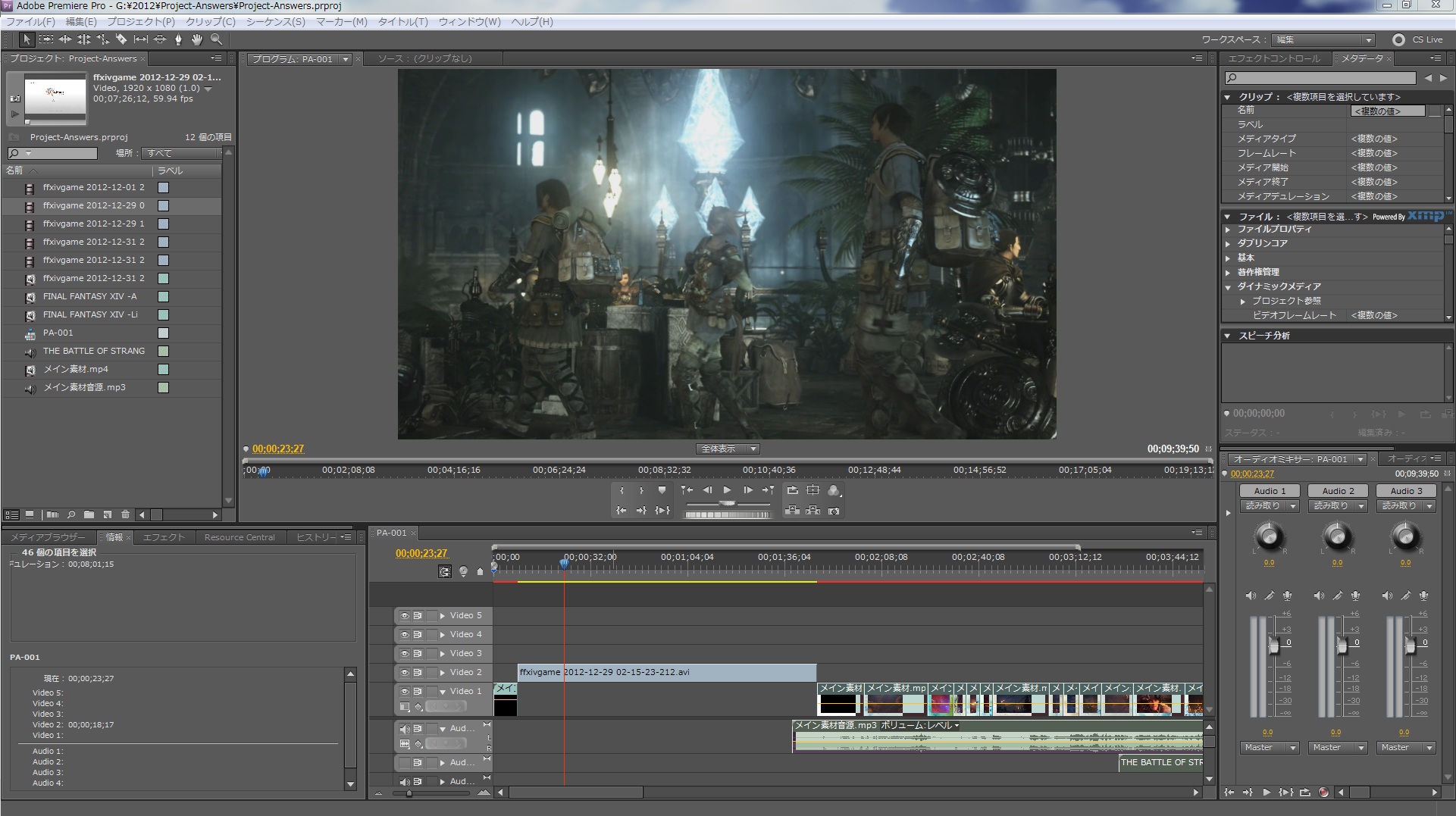Toggle Snap magnet icon in timeline
This screenshot has height=816, width=1456.
click(x=445, y=572)
